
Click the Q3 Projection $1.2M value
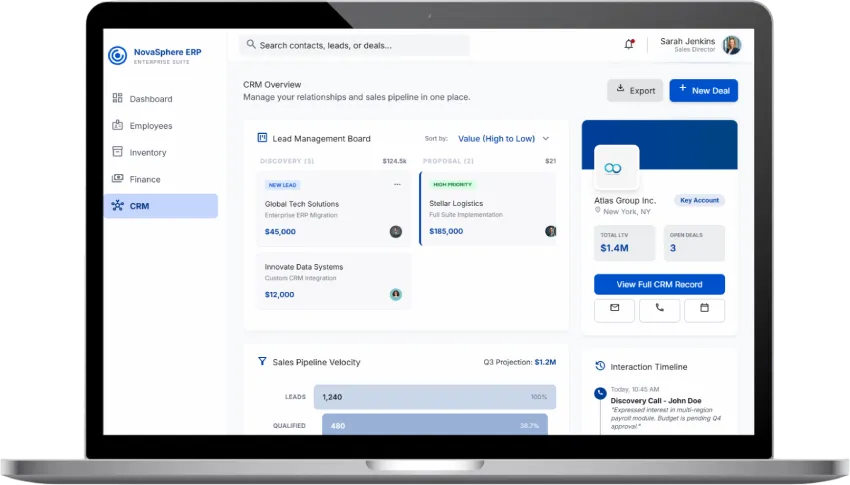point(545,362)
